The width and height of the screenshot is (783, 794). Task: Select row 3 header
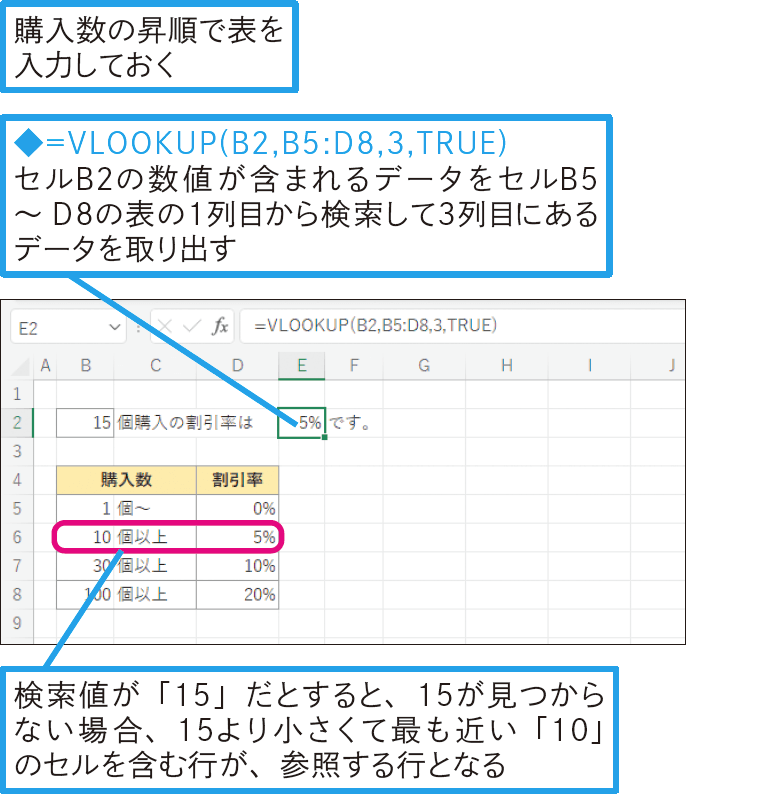tap(17, 451)
